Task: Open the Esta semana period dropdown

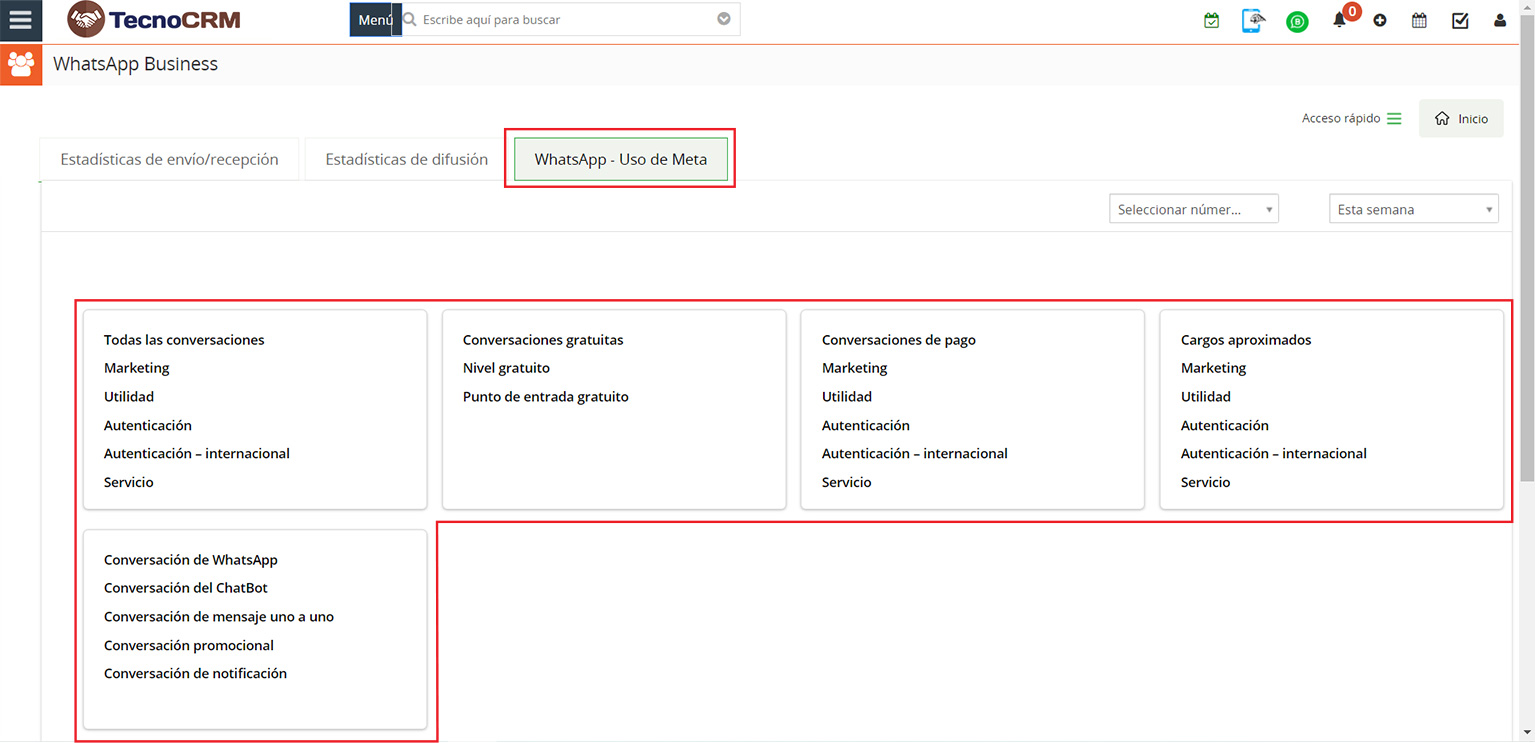Action: click(1412, 209)
